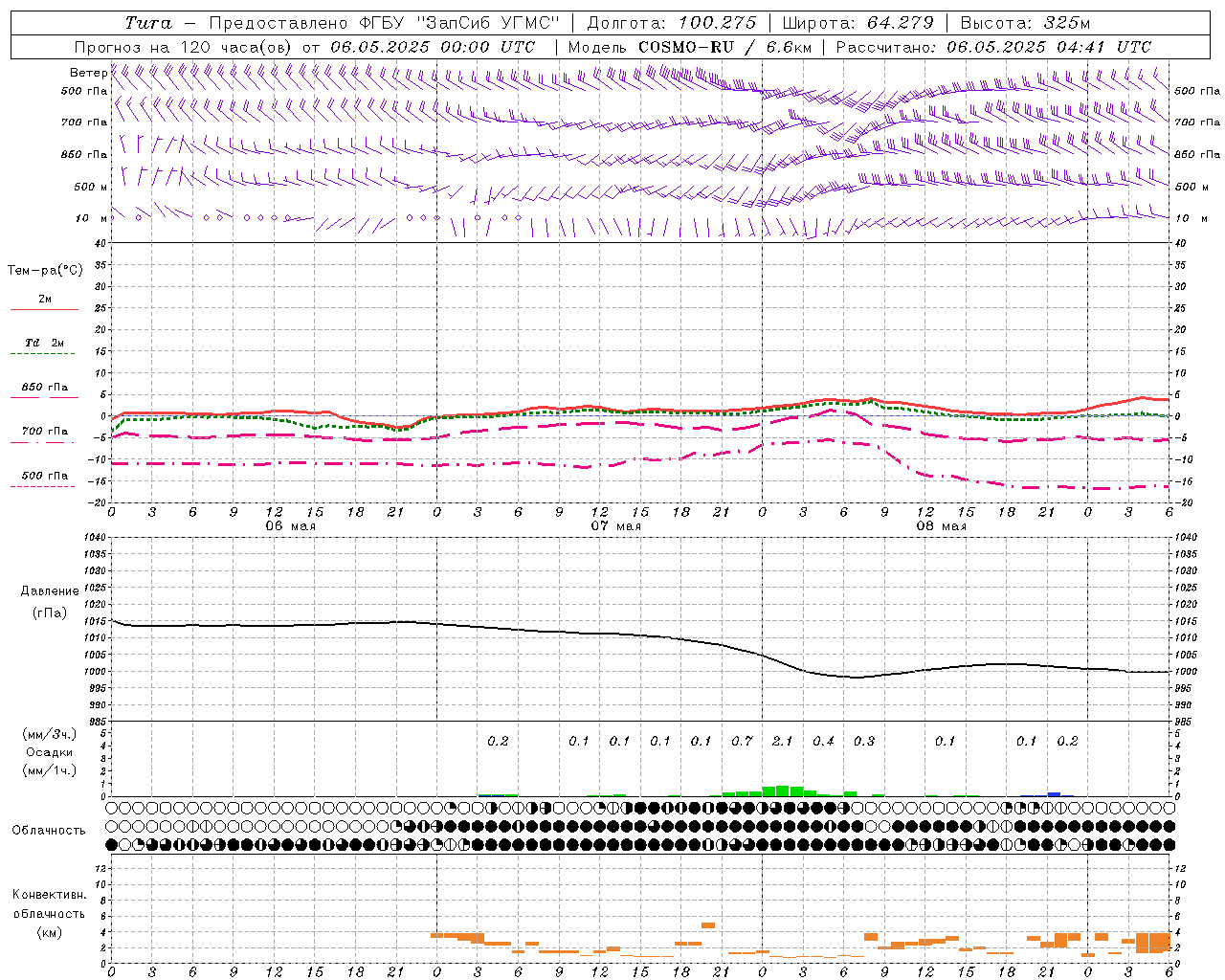This screenshot has height=980, width=1225.
Task: Click the "850 гПа" temperature legend entry
Action: click(44, 388)
